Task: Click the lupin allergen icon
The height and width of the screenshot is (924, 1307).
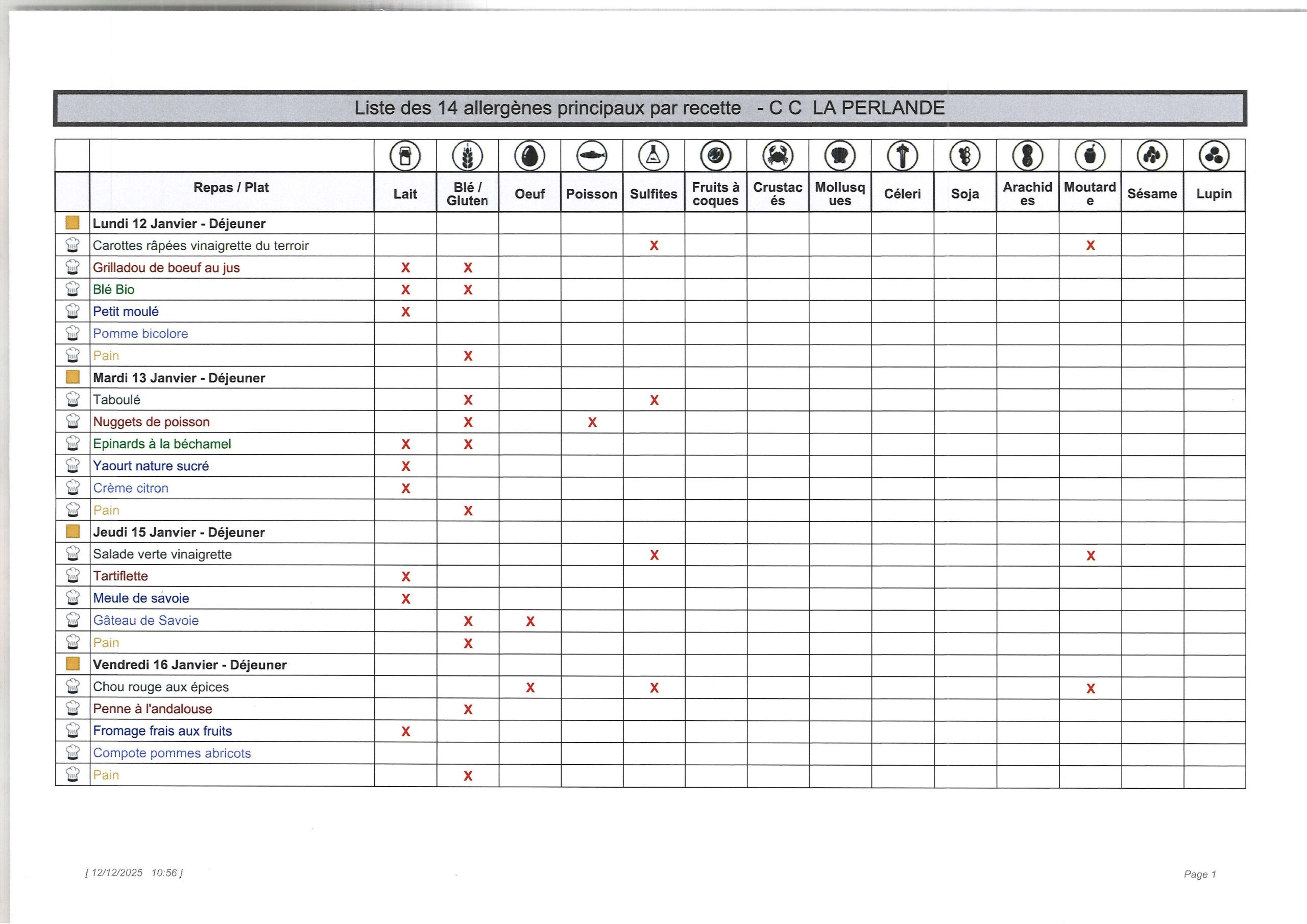Action: pyautogui.click(x=1214, y=155)
